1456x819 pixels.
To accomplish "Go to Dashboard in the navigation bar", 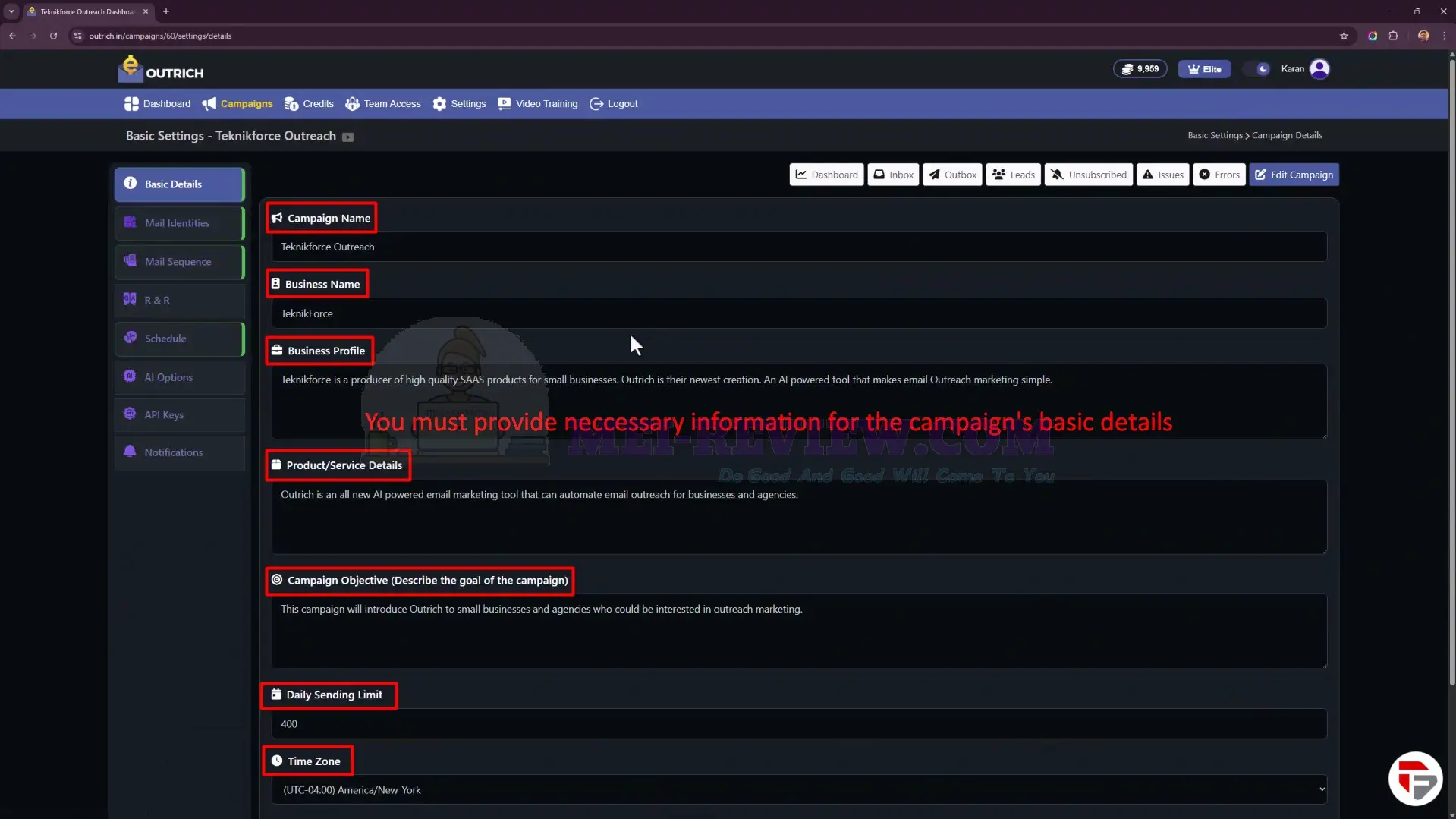I will pos(158,104).
